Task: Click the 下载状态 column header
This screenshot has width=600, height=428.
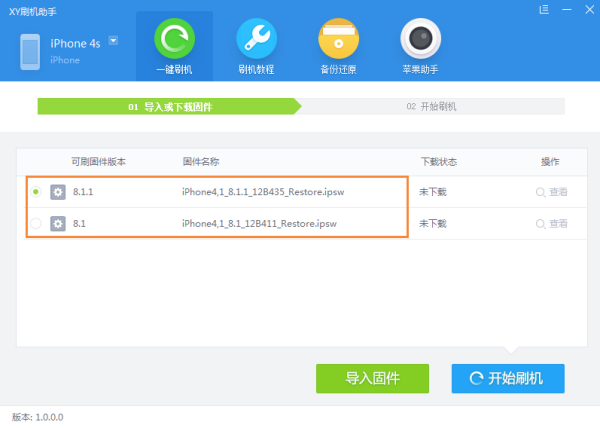Action: (x=439, y=162)
